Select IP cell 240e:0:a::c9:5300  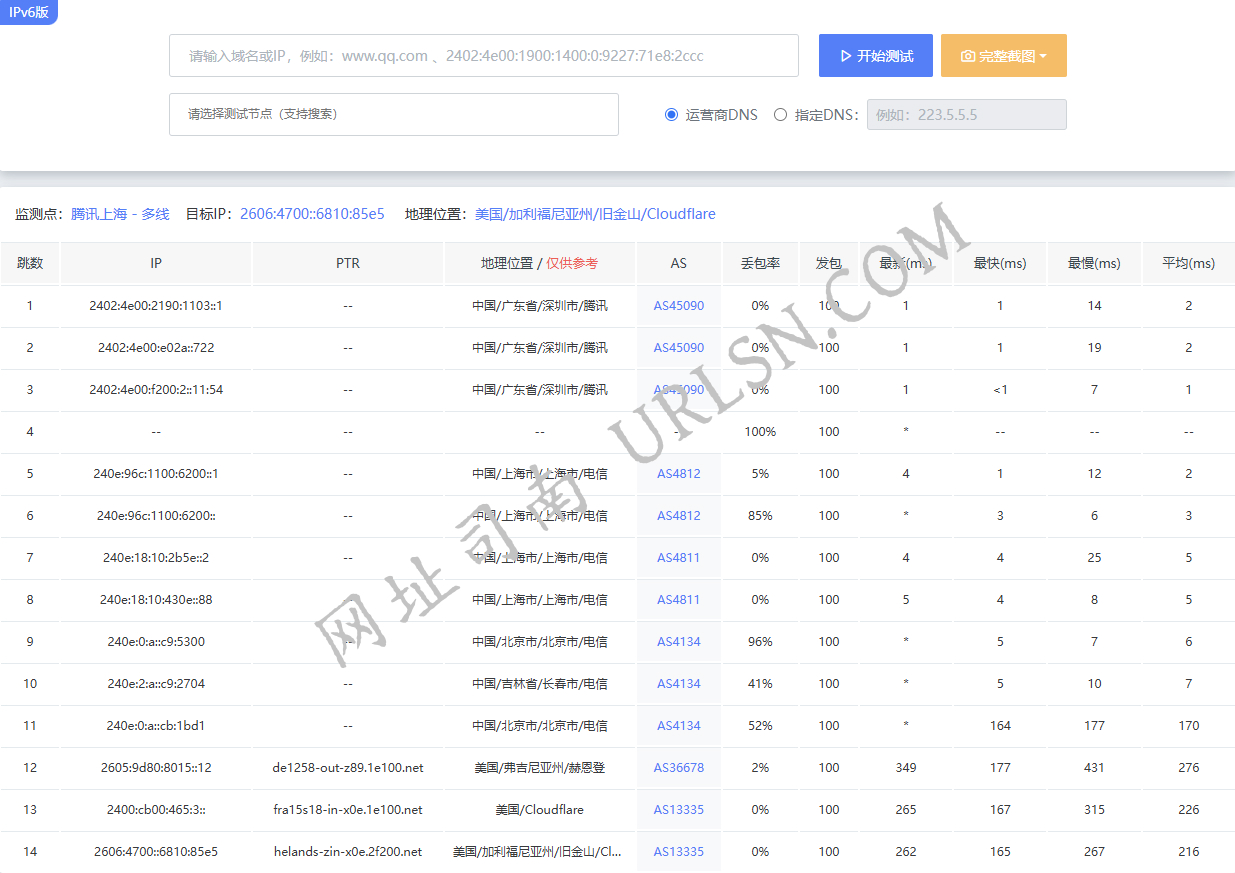coord(156,642)
